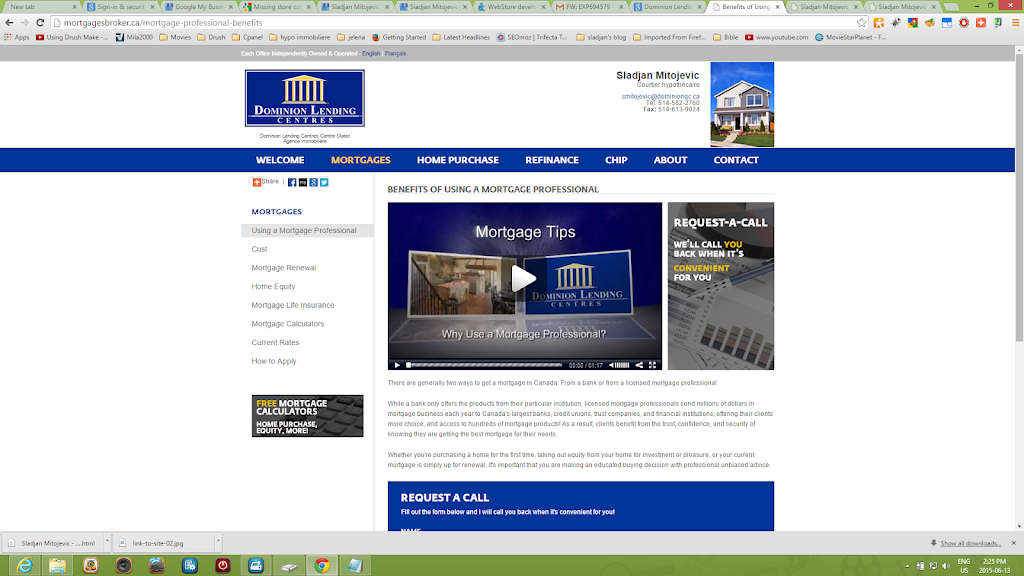This screenshot has height=576, width=1024.
Task: Open Mortgage Calculators sidebar link
Action: pos(287,324)
